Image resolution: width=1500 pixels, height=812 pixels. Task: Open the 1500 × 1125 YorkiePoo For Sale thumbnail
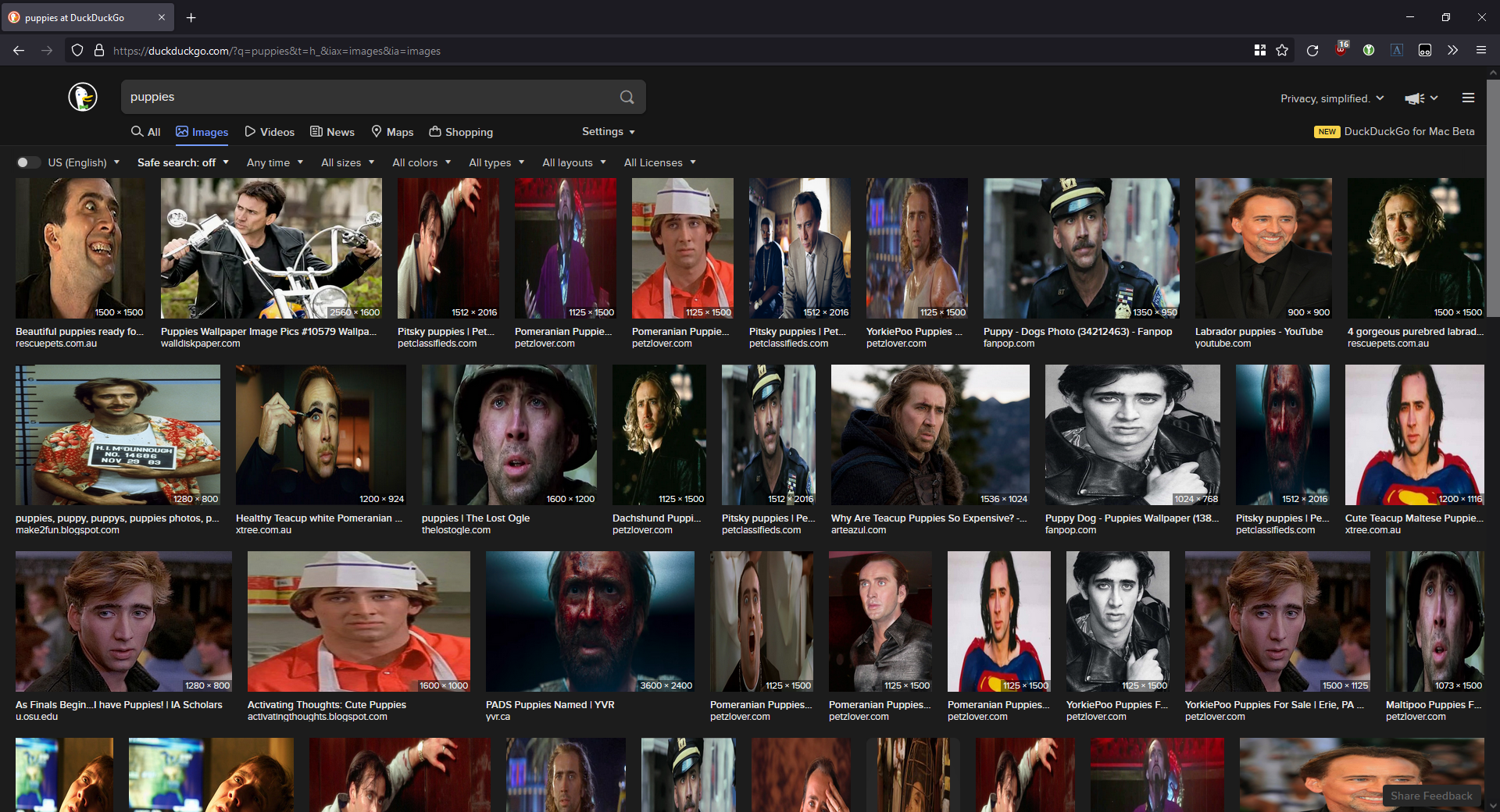tap(1277, 621)
